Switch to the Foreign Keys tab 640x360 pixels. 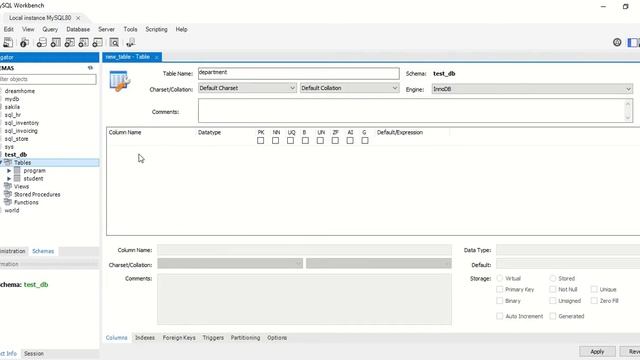179,338
